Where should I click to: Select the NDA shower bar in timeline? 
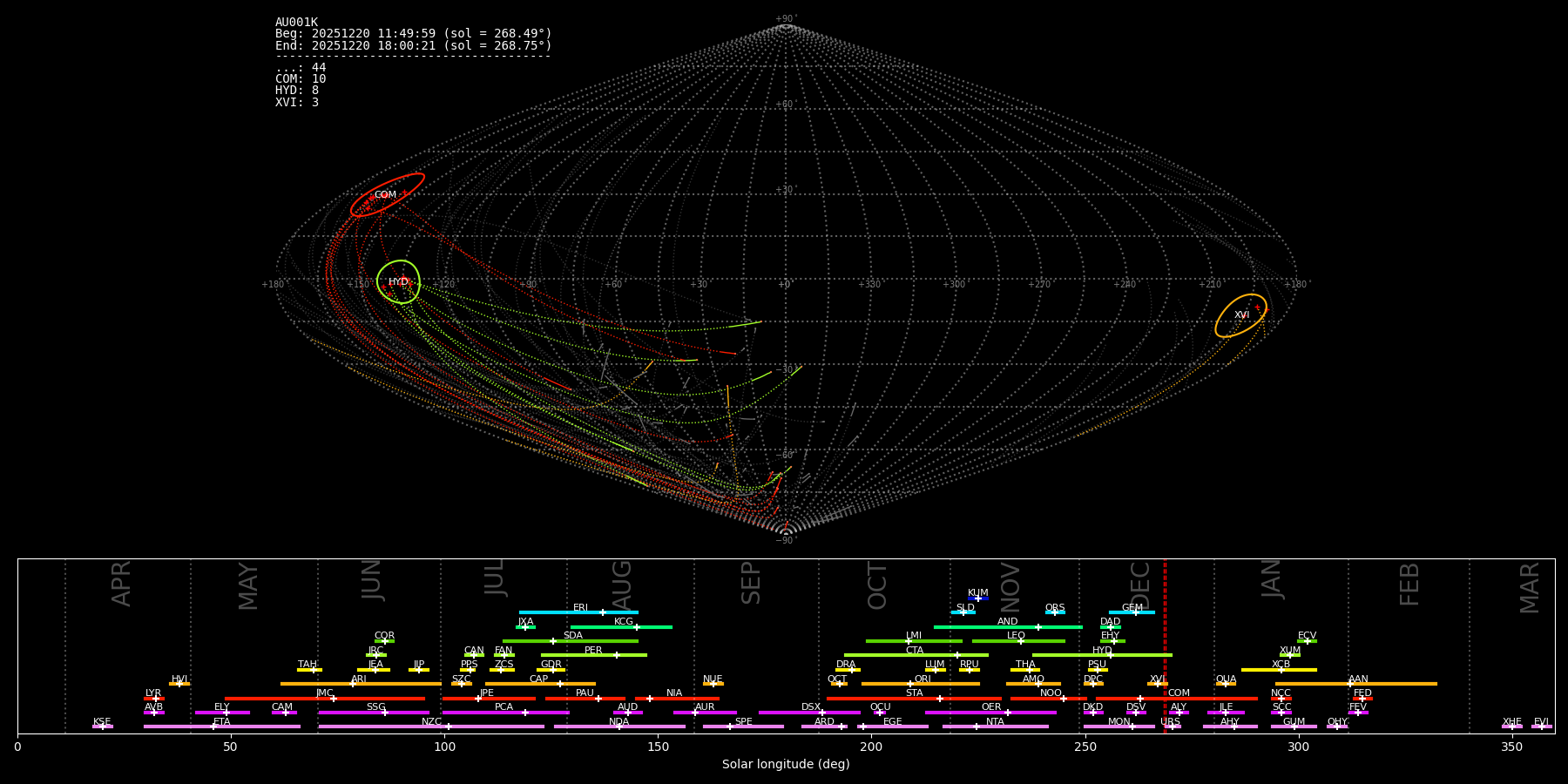[619, 727]
